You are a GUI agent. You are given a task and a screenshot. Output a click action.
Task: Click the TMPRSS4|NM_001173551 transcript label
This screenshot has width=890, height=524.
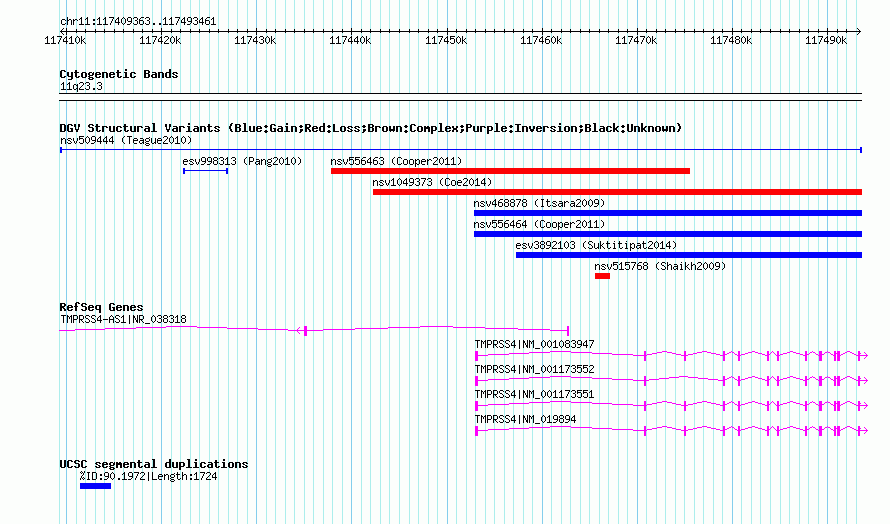[x=534, y=394]
